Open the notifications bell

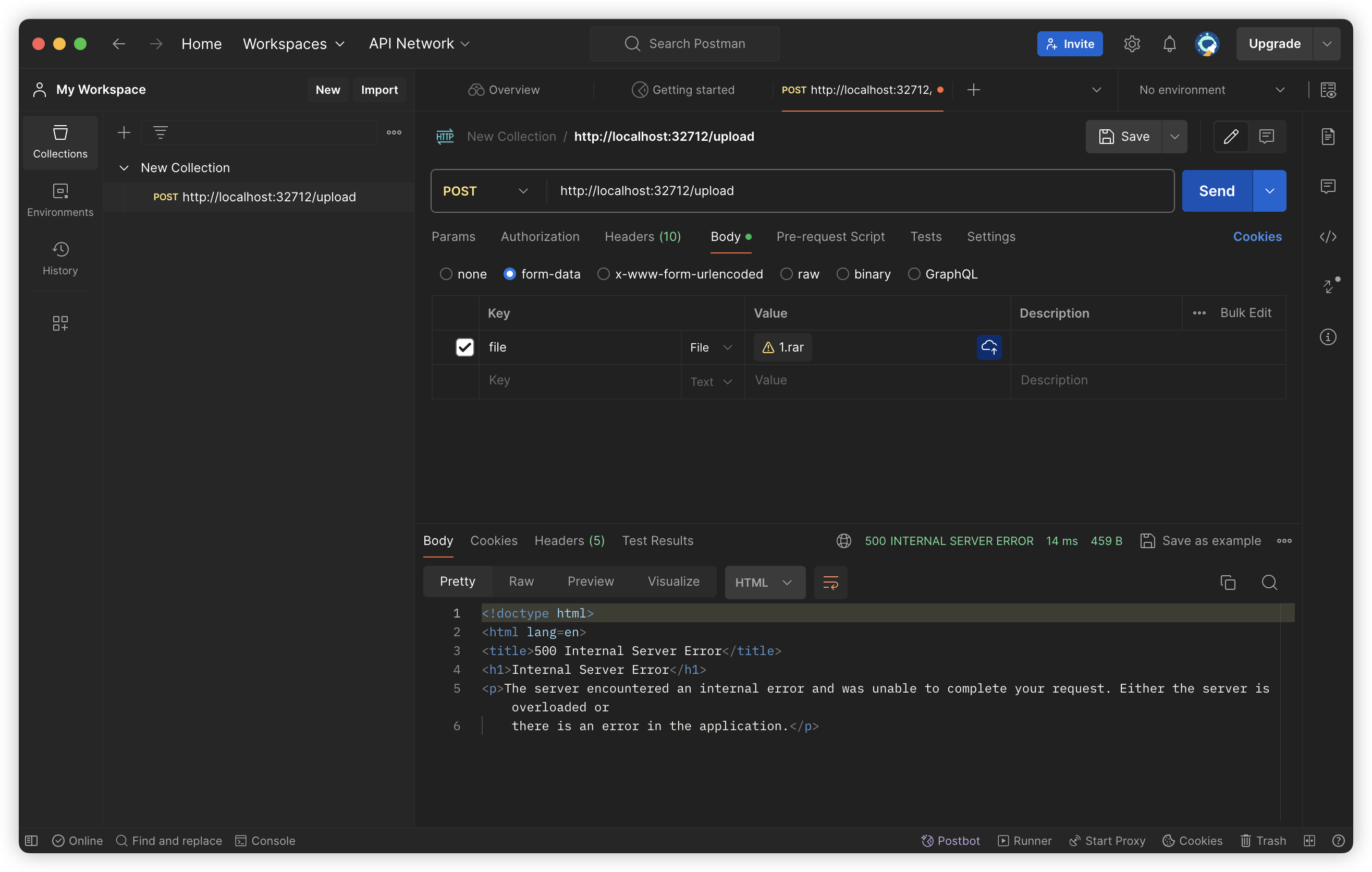click(1169, 44)
